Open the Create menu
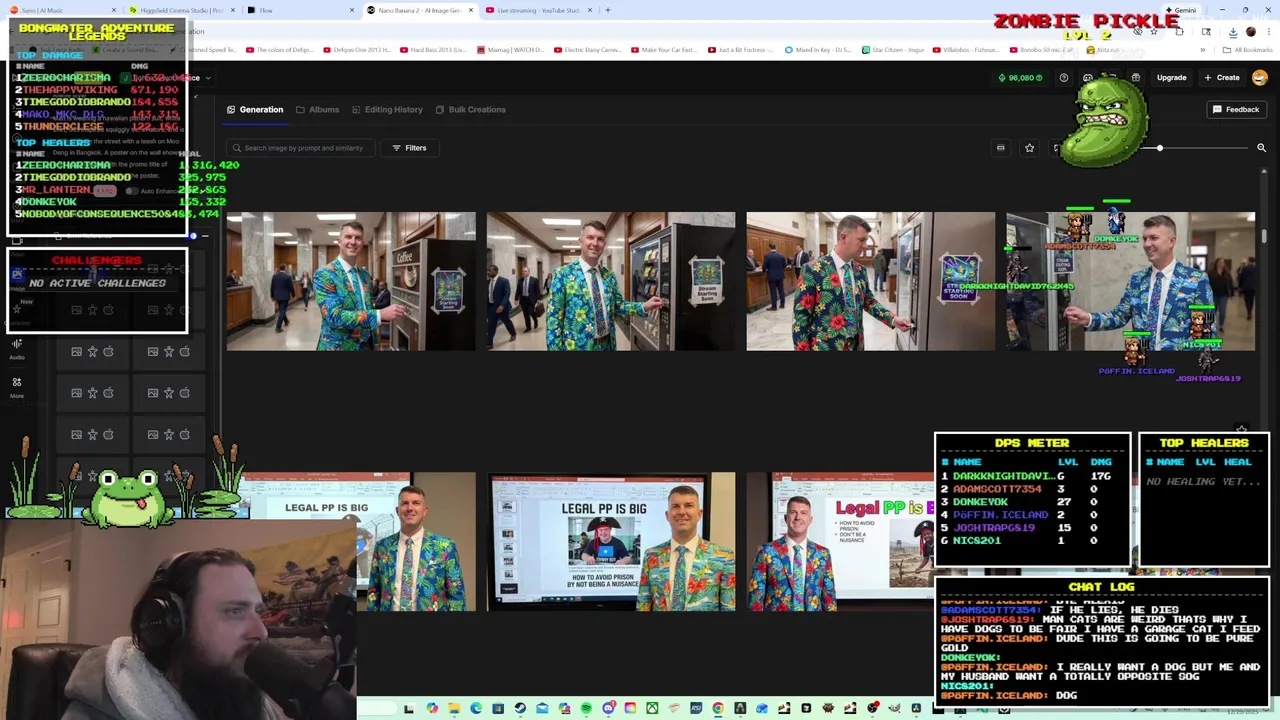Viewport: 1280px width, 720px height. tap(1222, 77)
